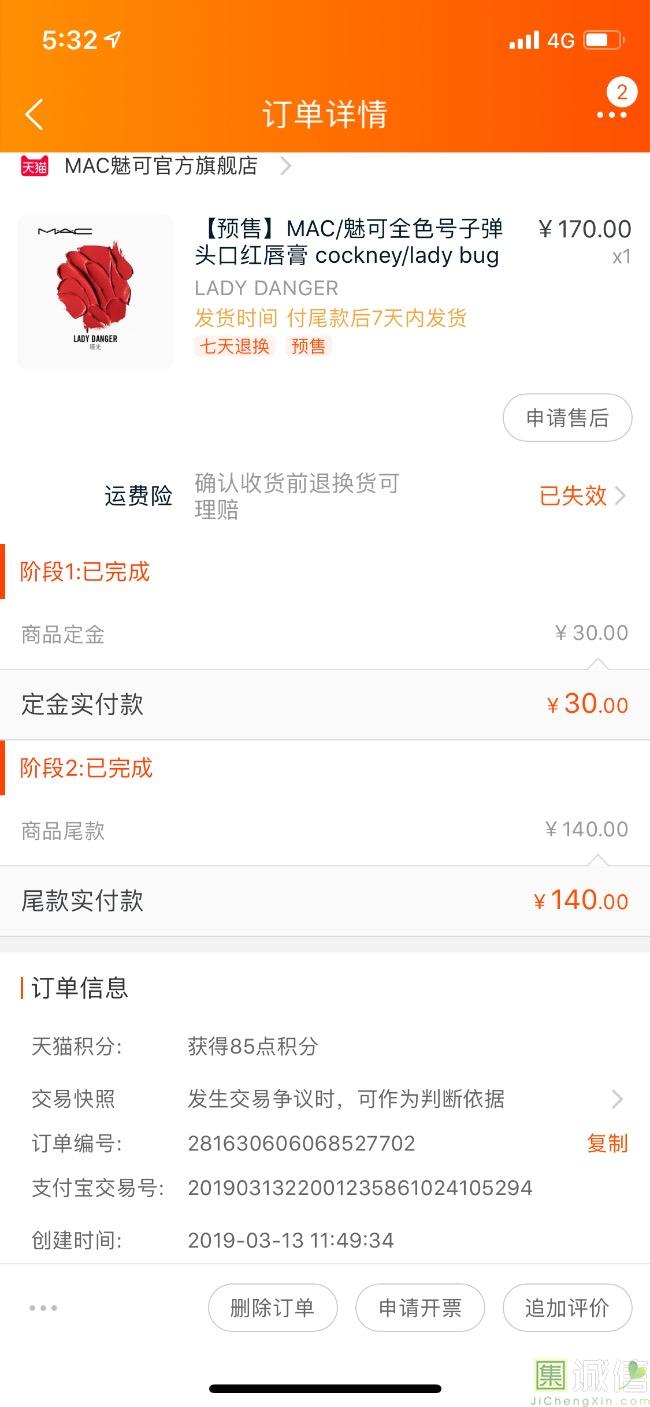This screenshot has height=1407, width=650.
Task: Tap the bottom-left ellipsis more options
Action: [x=43, y=1307]
